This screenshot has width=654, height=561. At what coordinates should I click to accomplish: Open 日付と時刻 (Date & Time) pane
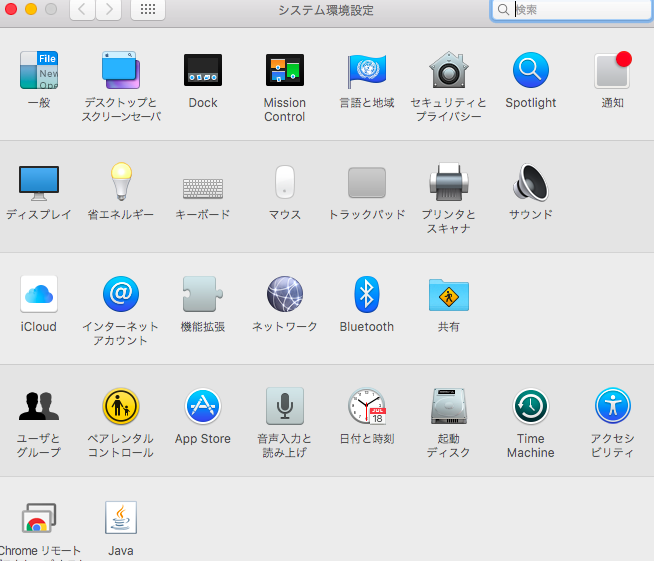coord(367,406)
